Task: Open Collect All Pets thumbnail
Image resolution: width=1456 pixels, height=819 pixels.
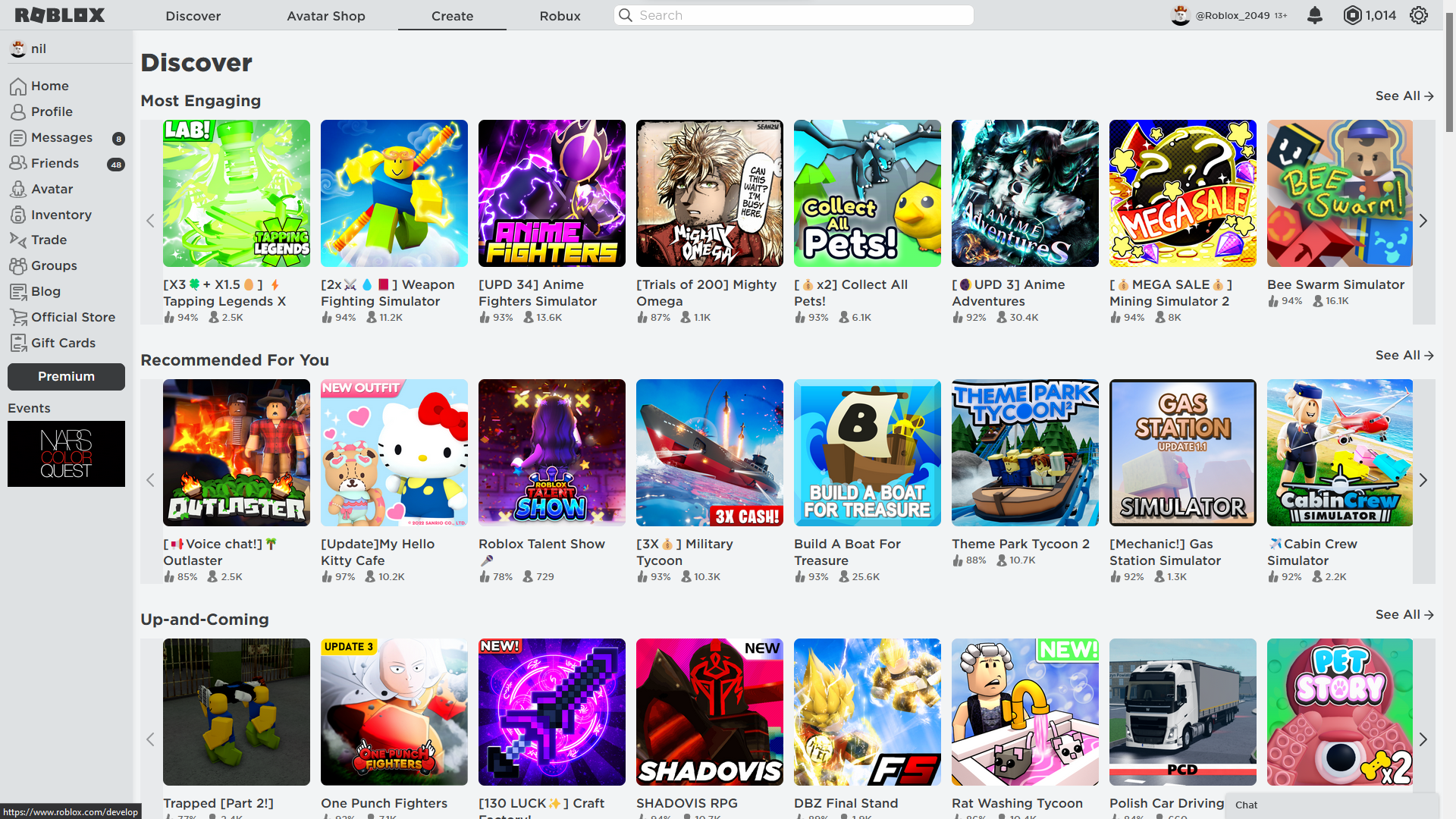Action: [x=868, y=193]
